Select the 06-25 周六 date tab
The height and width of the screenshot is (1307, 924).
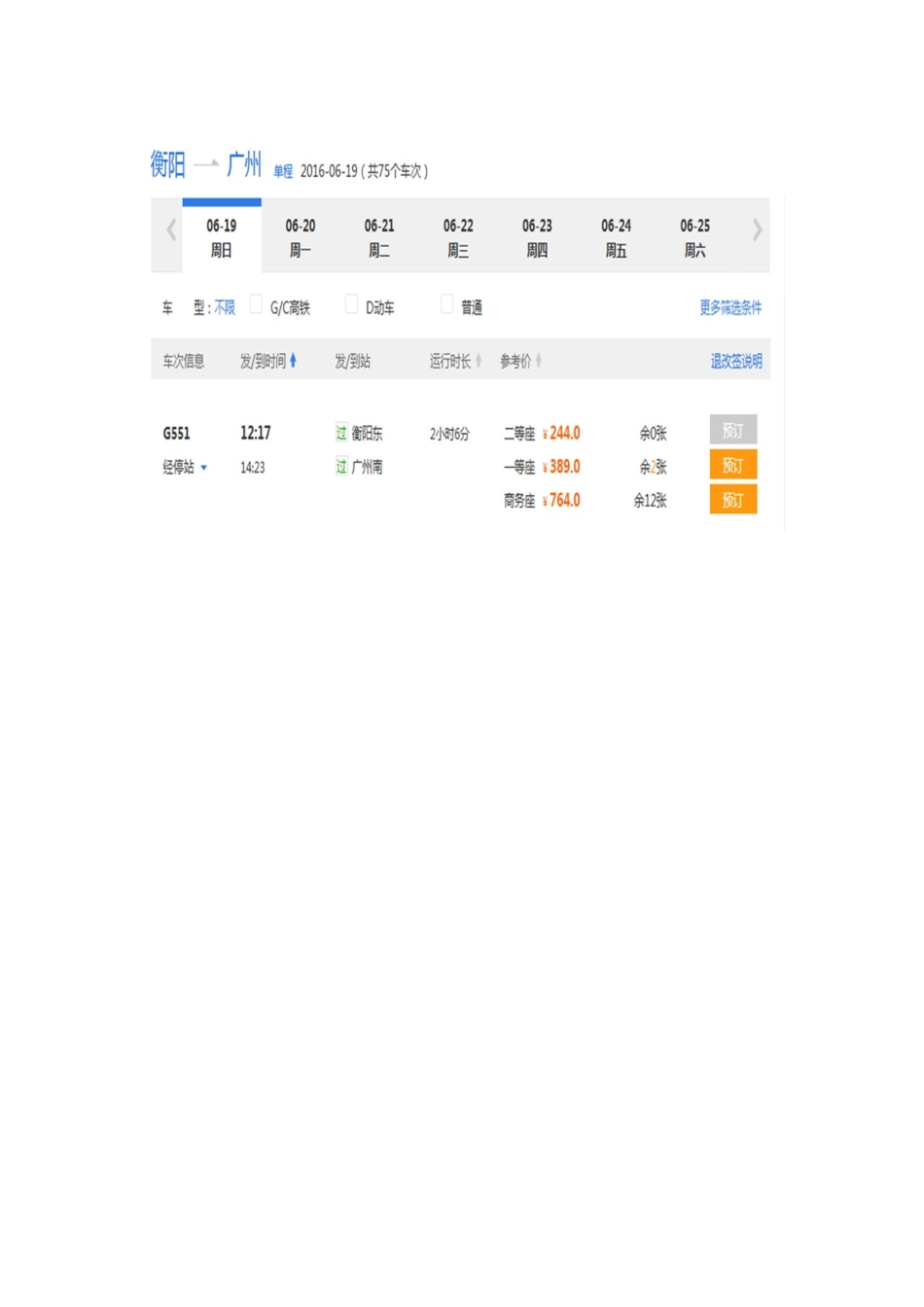click(694, 237)
